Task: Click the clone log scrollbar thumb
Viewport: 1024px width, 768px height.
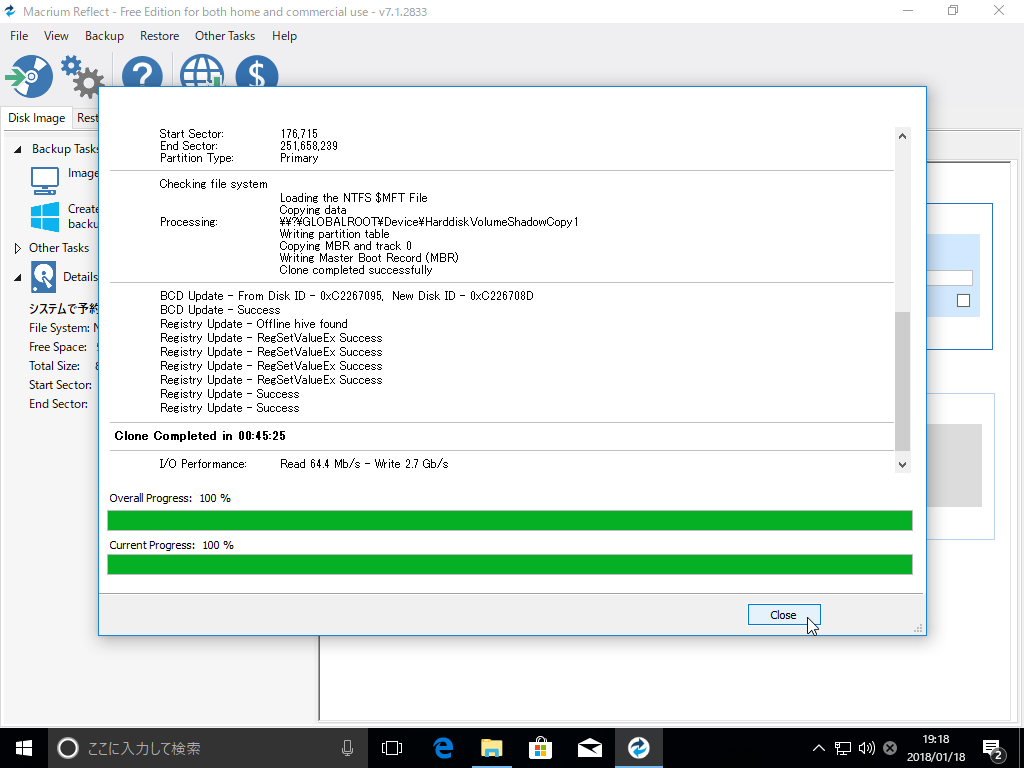Action: click(x=902, y=381)
